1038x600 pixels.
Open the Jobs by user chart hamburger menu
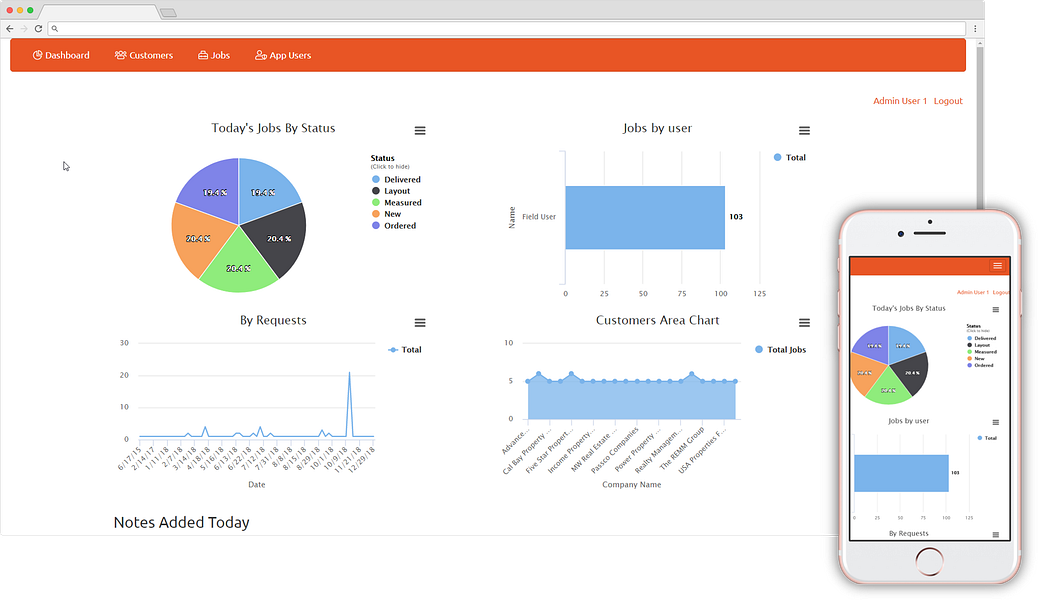(804, 130)
